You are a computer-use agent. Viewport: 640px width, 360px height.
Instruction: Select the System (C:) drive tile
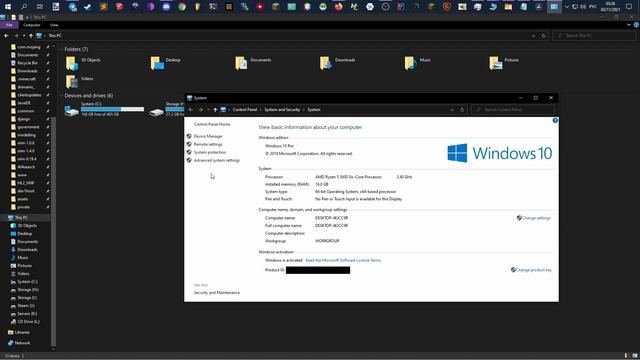point(104,109)
